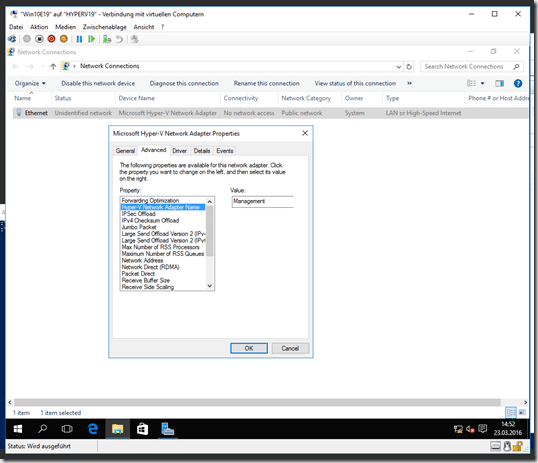The height and width of the screenshot is (463, 538).
Task: Select Network Direct (RDMA) property
Action: point(150,267)
